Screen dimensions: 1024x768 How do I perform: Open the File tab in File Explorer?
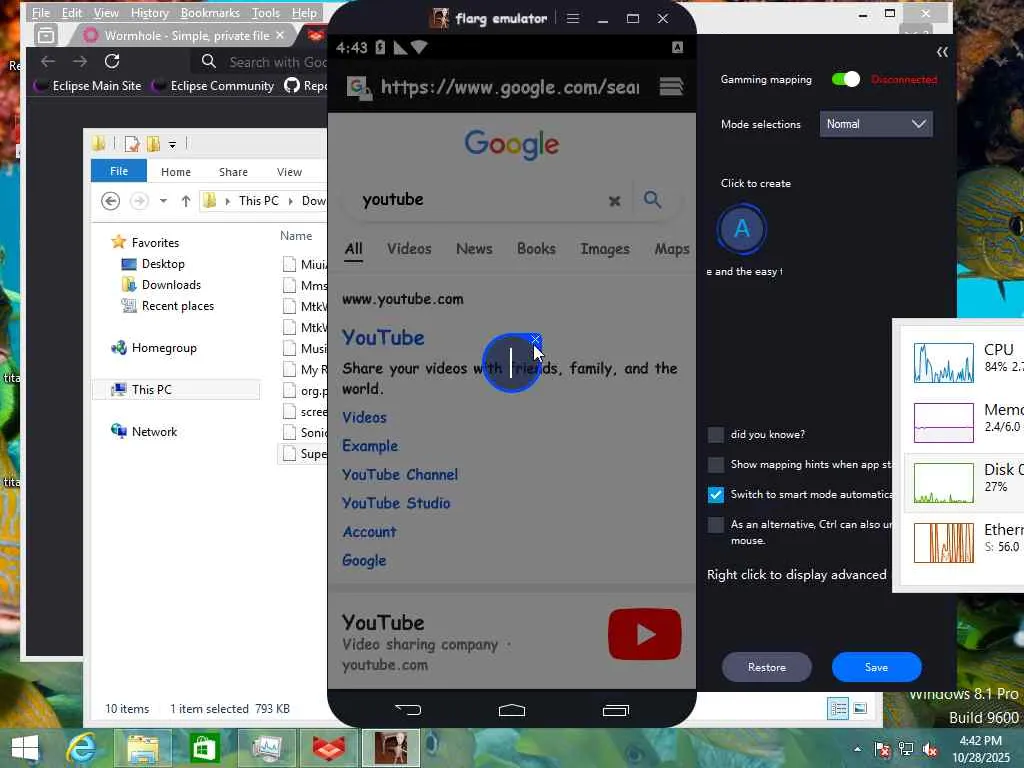[119, 171]
